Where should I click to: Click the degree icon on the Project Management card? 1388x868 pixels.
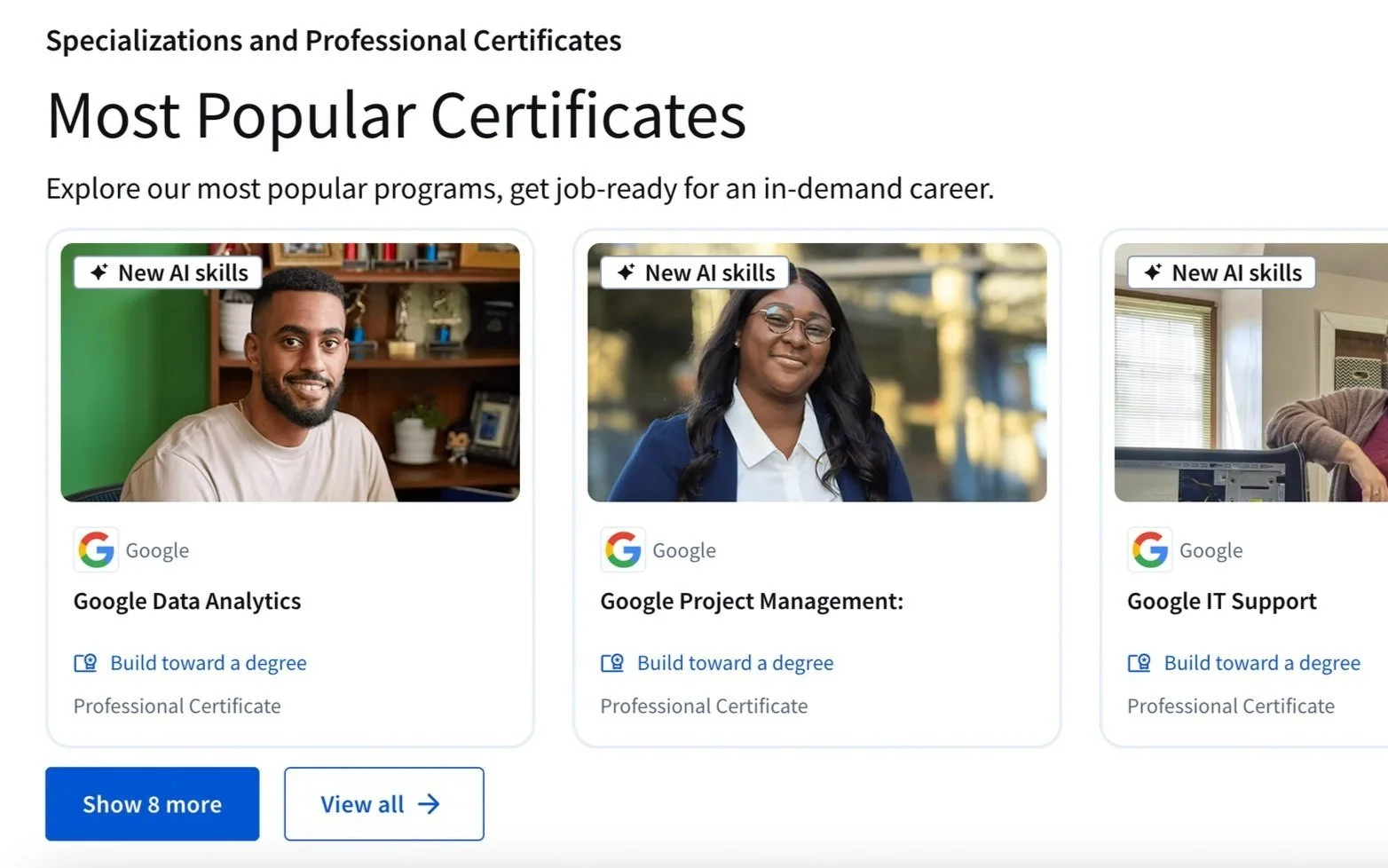[x=612, y=663]
